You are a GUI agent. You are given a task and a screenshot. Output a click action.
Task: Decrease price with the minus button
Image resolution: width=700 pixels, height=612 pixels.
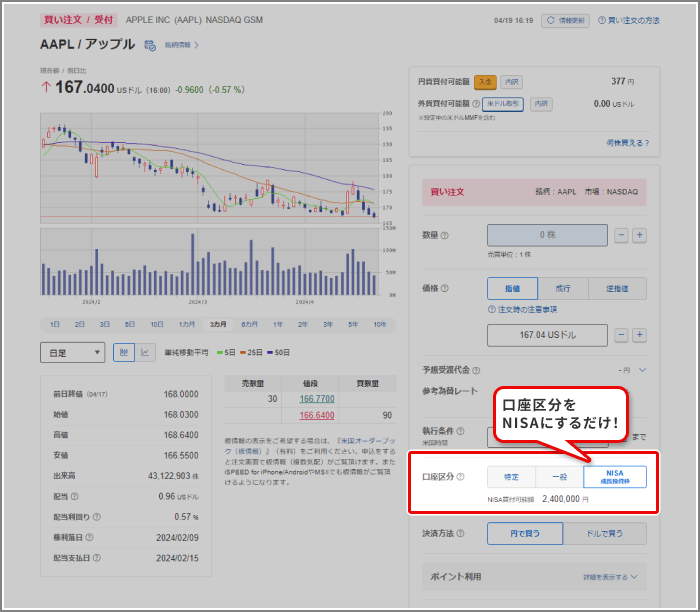click(x=621, y=335)
